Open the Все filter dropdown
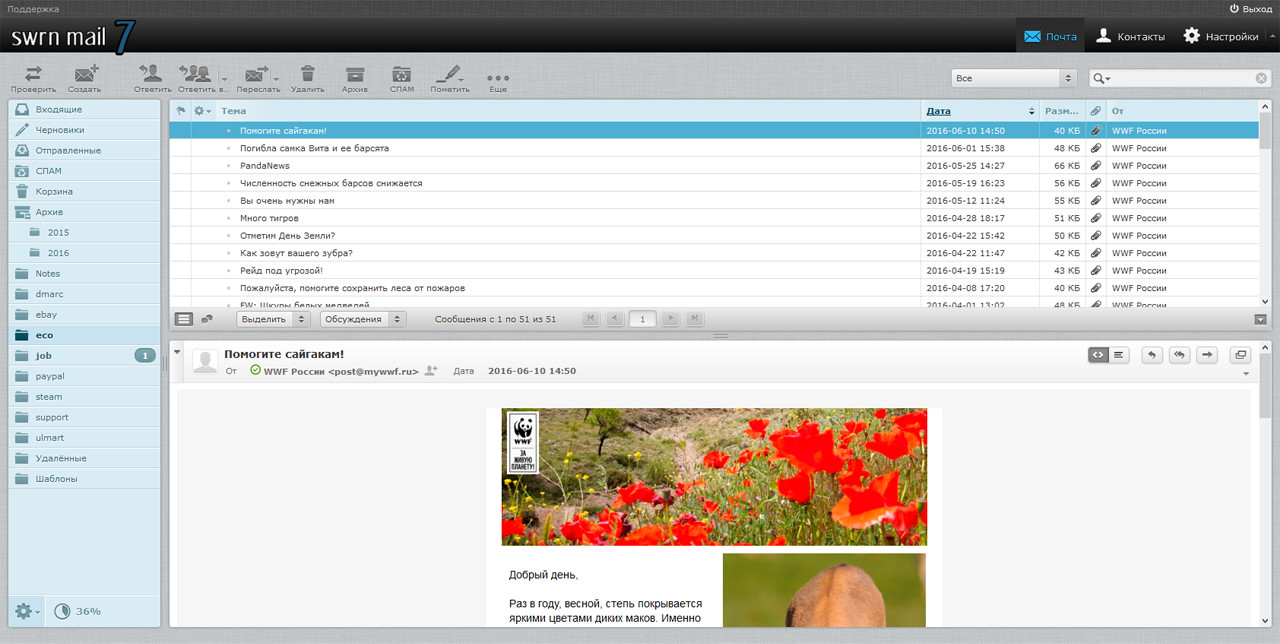The width and height of the screenshot is (1280, 644). [x=1012, y=78]
